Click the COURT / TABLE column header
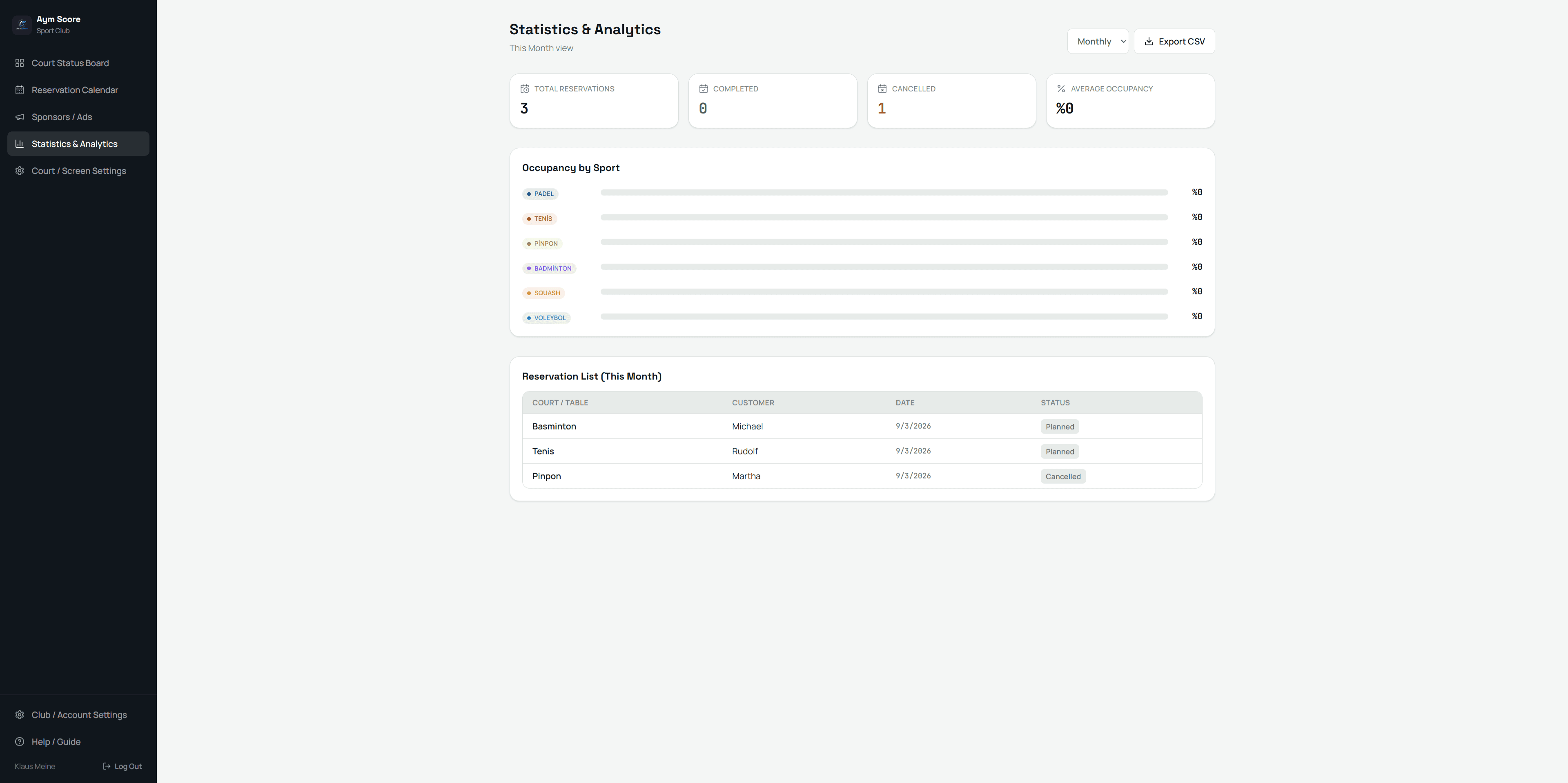 point(560,403)
